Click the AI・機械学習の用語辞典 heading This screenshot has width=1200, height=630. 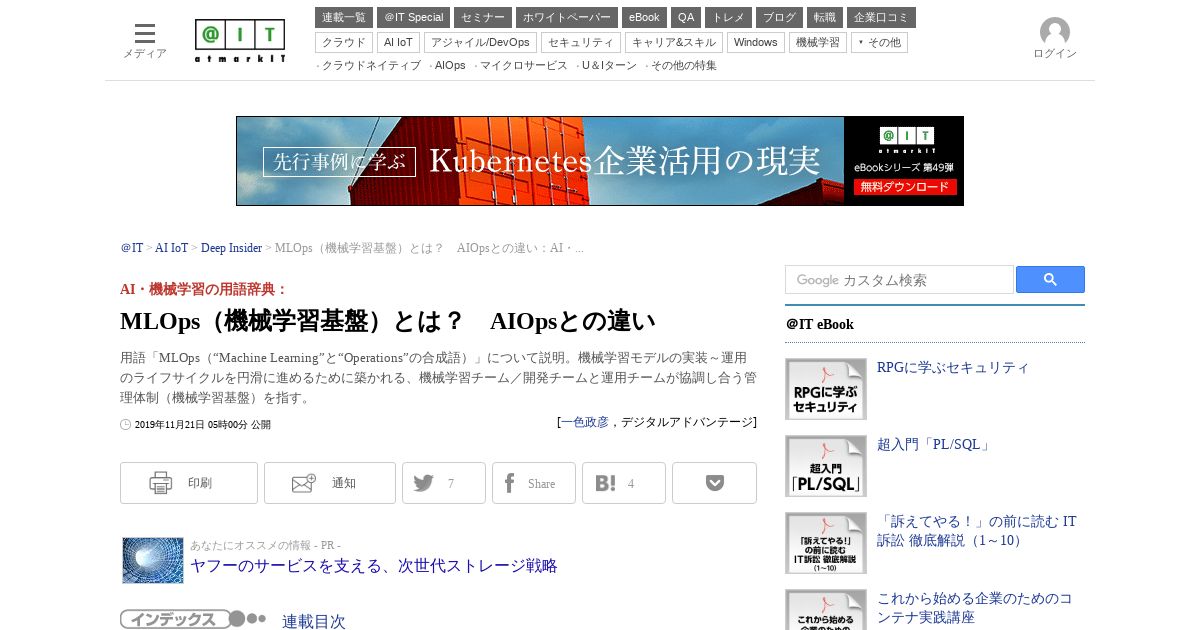204,289
